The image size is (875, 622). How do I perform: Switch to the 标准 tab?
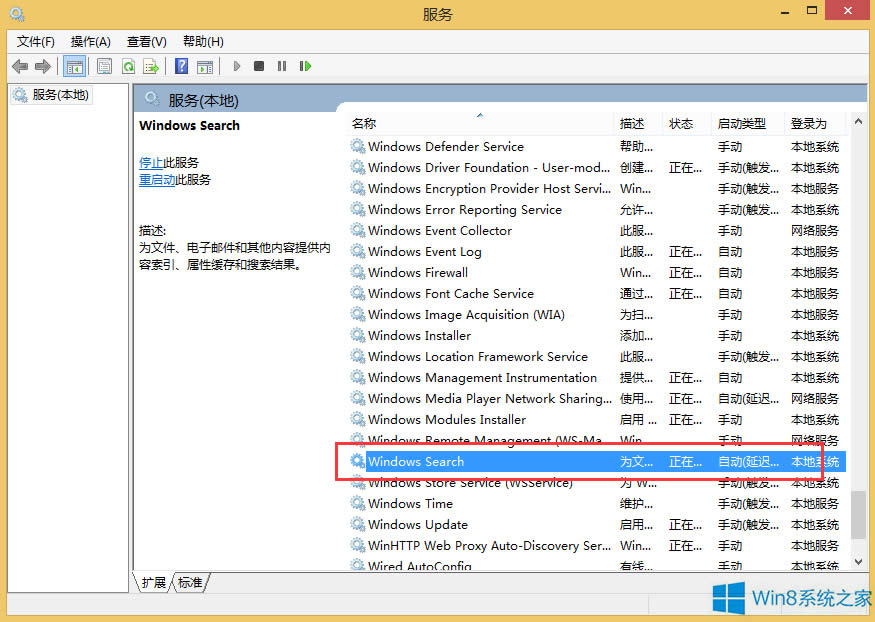190,583
